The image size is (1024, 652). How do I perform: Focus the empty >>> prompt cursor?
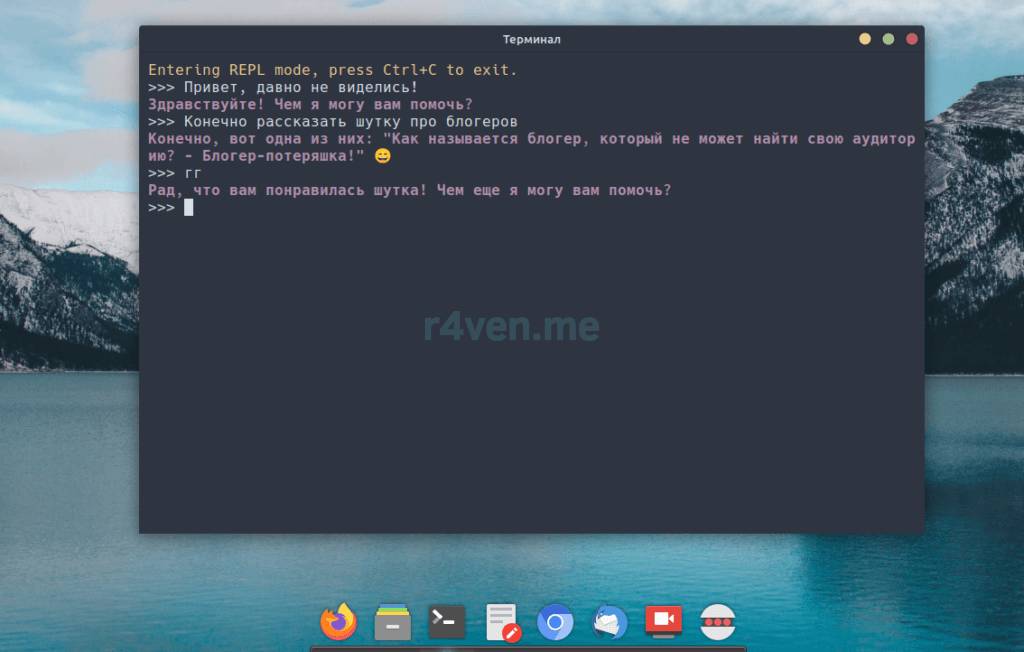[188, 207]
